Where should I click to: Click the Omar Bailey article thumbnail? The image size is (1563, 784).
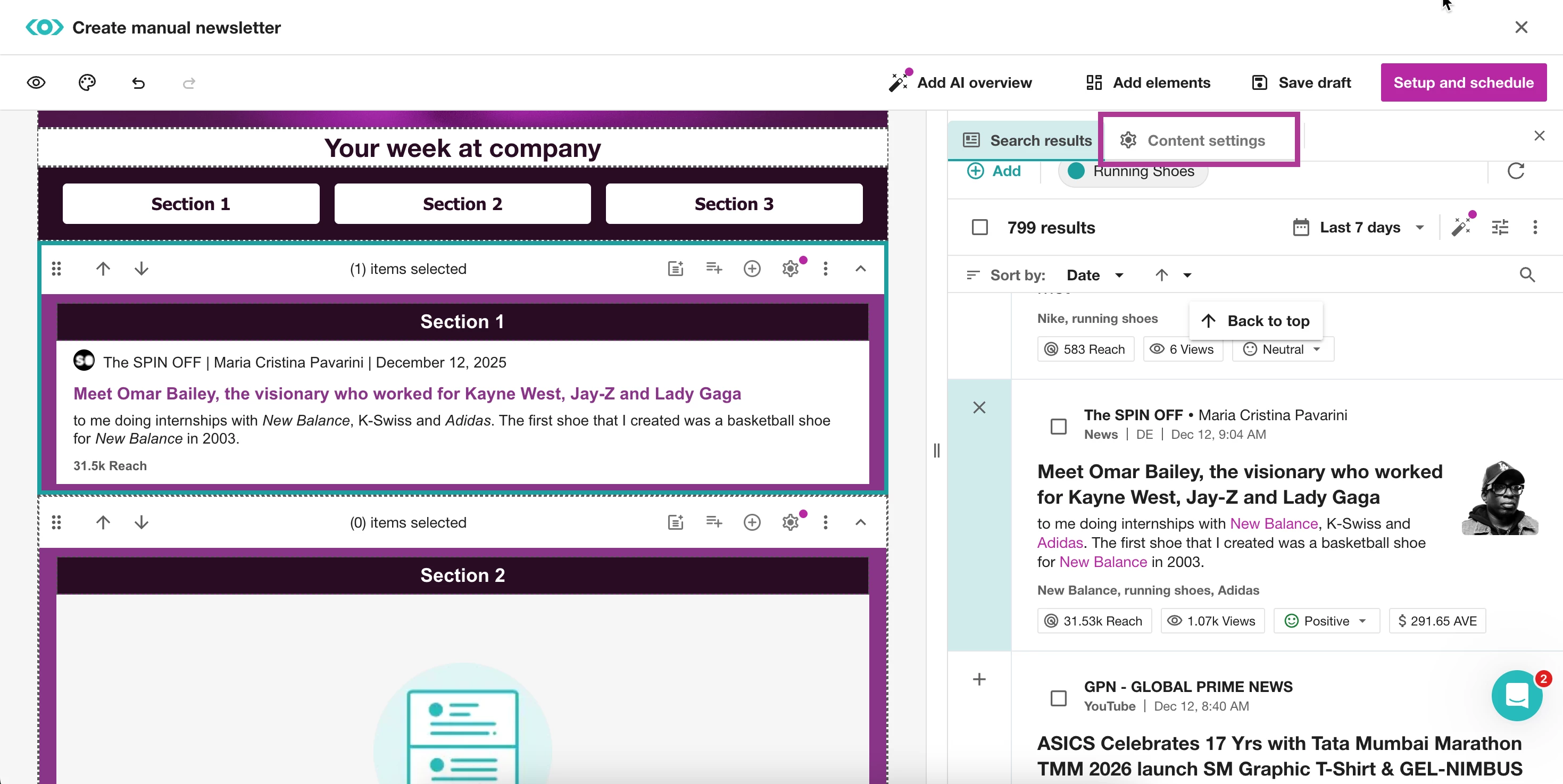tap(1500, 498)
